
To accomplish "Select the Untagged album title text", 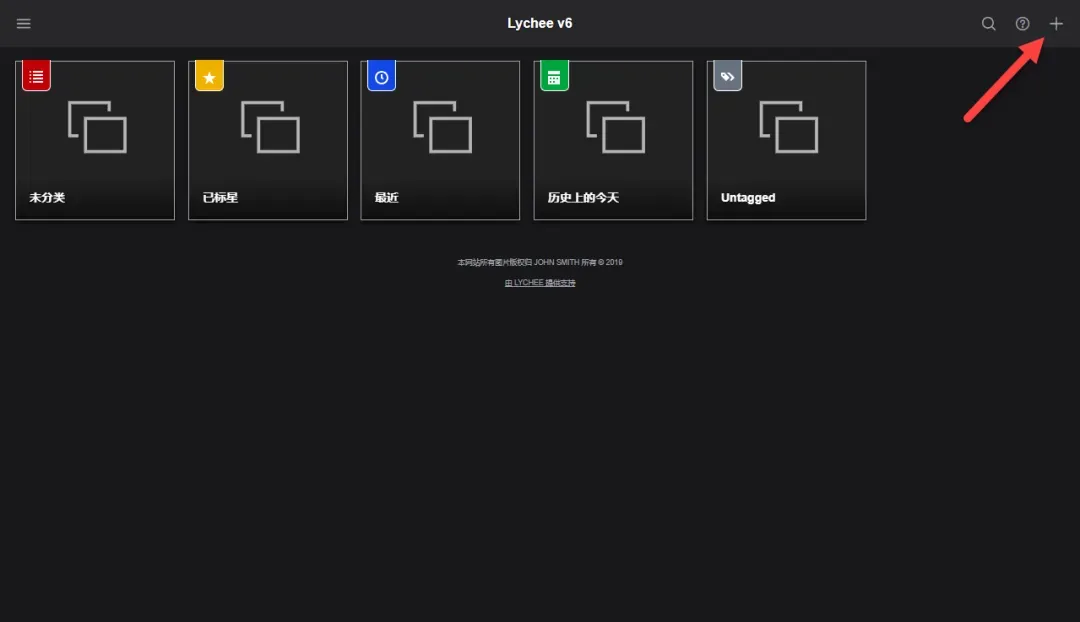I will 748,198.
